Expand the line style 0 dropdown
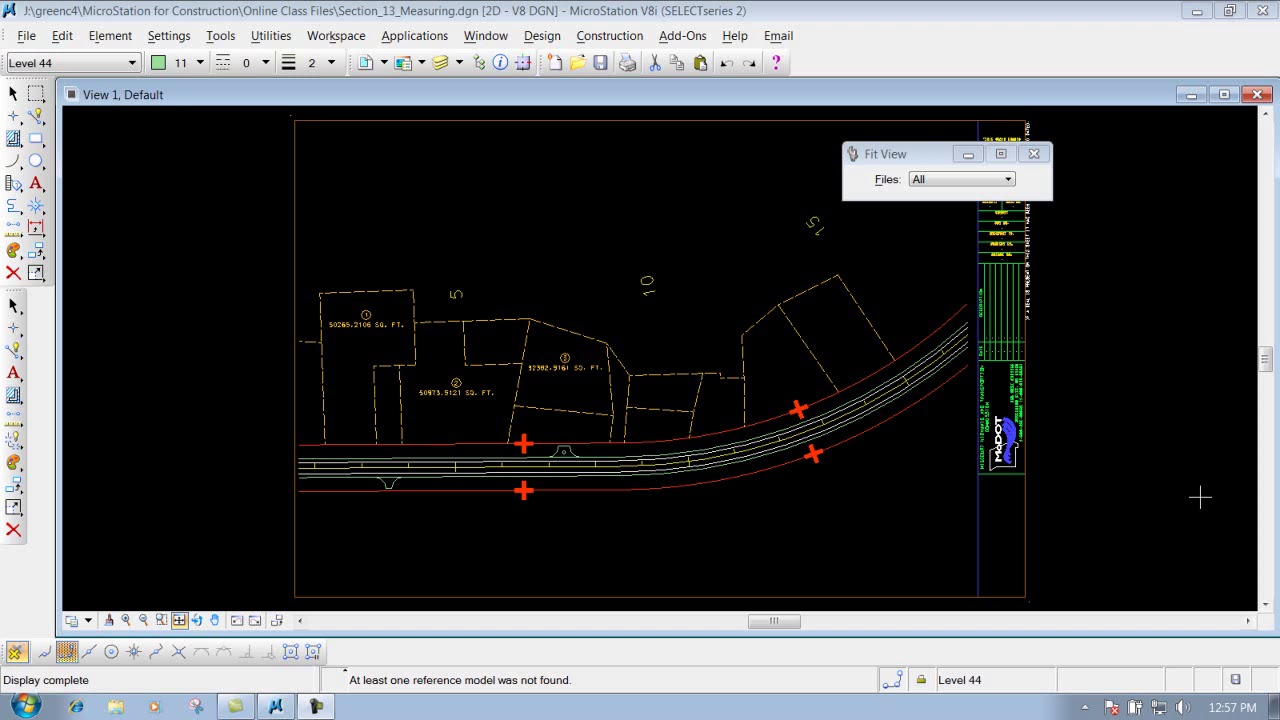 coord(265,63)
